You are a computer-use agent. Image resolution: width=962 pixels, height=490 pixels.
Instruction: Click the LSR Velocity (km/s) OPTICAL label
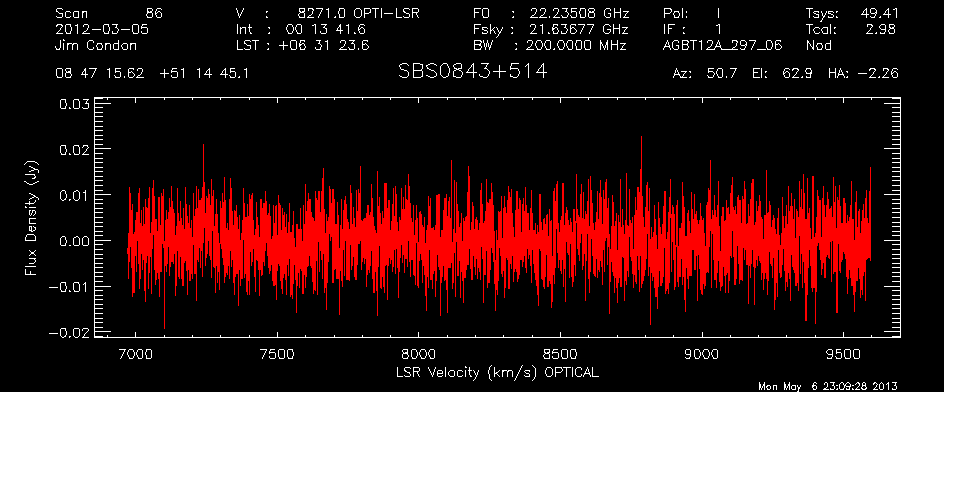tap(497, 373)
